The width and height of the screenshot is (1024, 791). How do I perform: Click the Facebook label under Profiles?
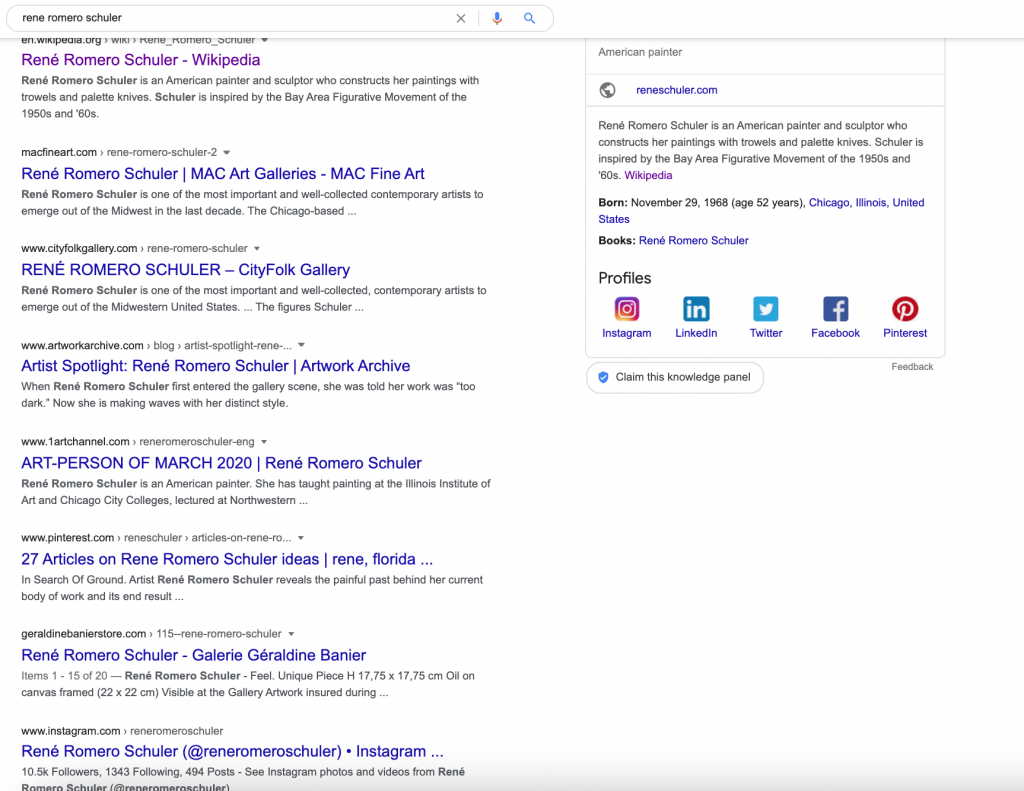(x=835, y=333)
